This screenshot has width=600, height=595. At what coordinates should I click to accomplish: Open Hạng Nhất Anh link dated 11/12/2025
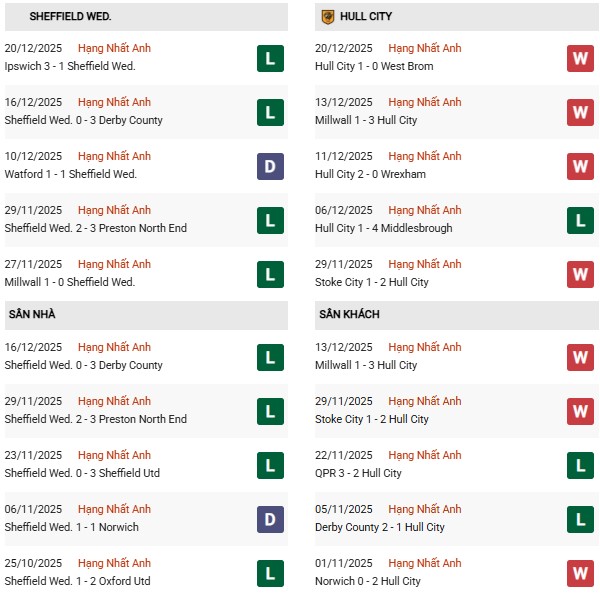pos(425,156)
